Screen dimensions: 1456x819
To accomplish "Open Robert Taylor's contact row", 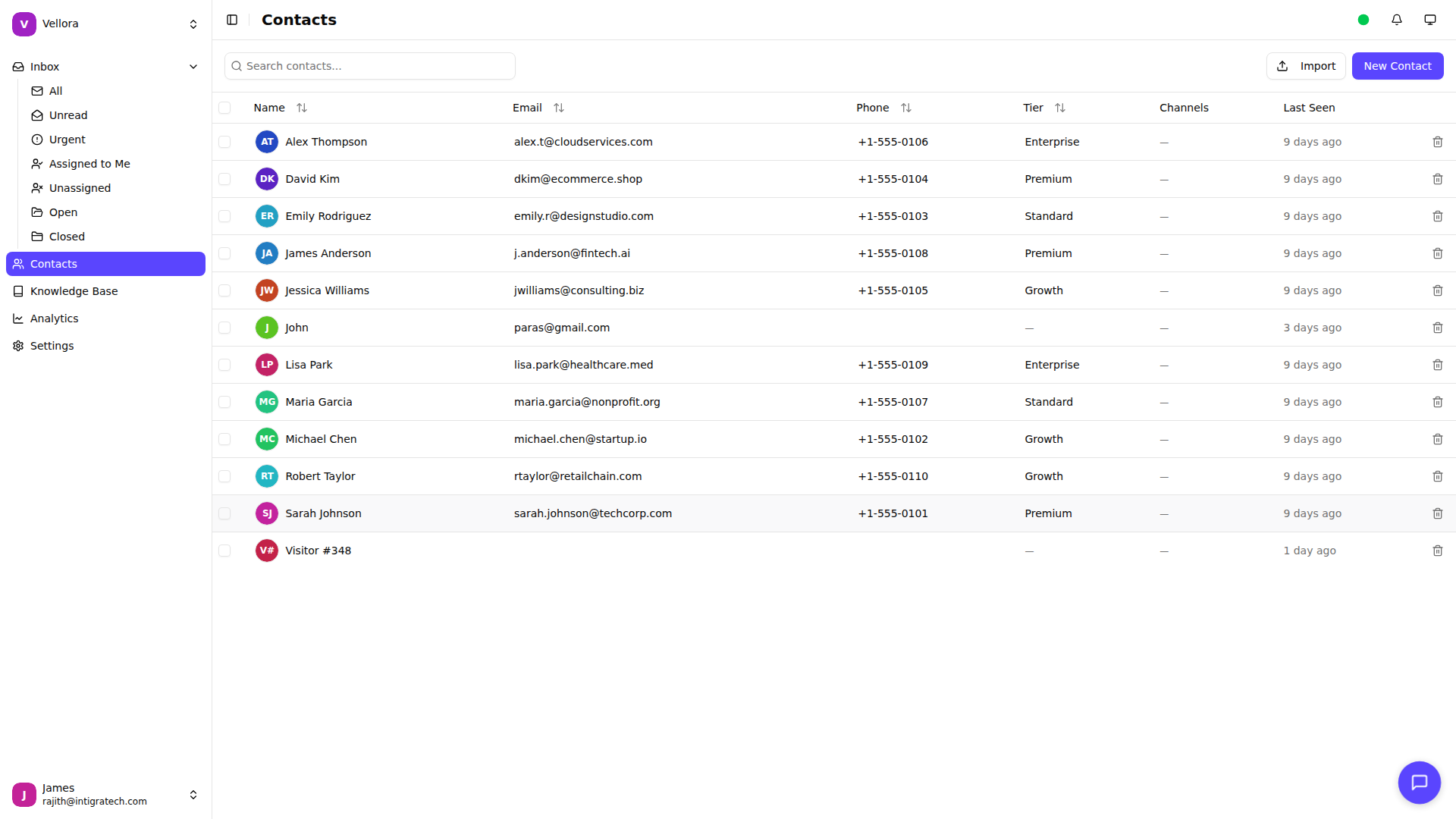I will pyautogui.click(x=834, y=476).
